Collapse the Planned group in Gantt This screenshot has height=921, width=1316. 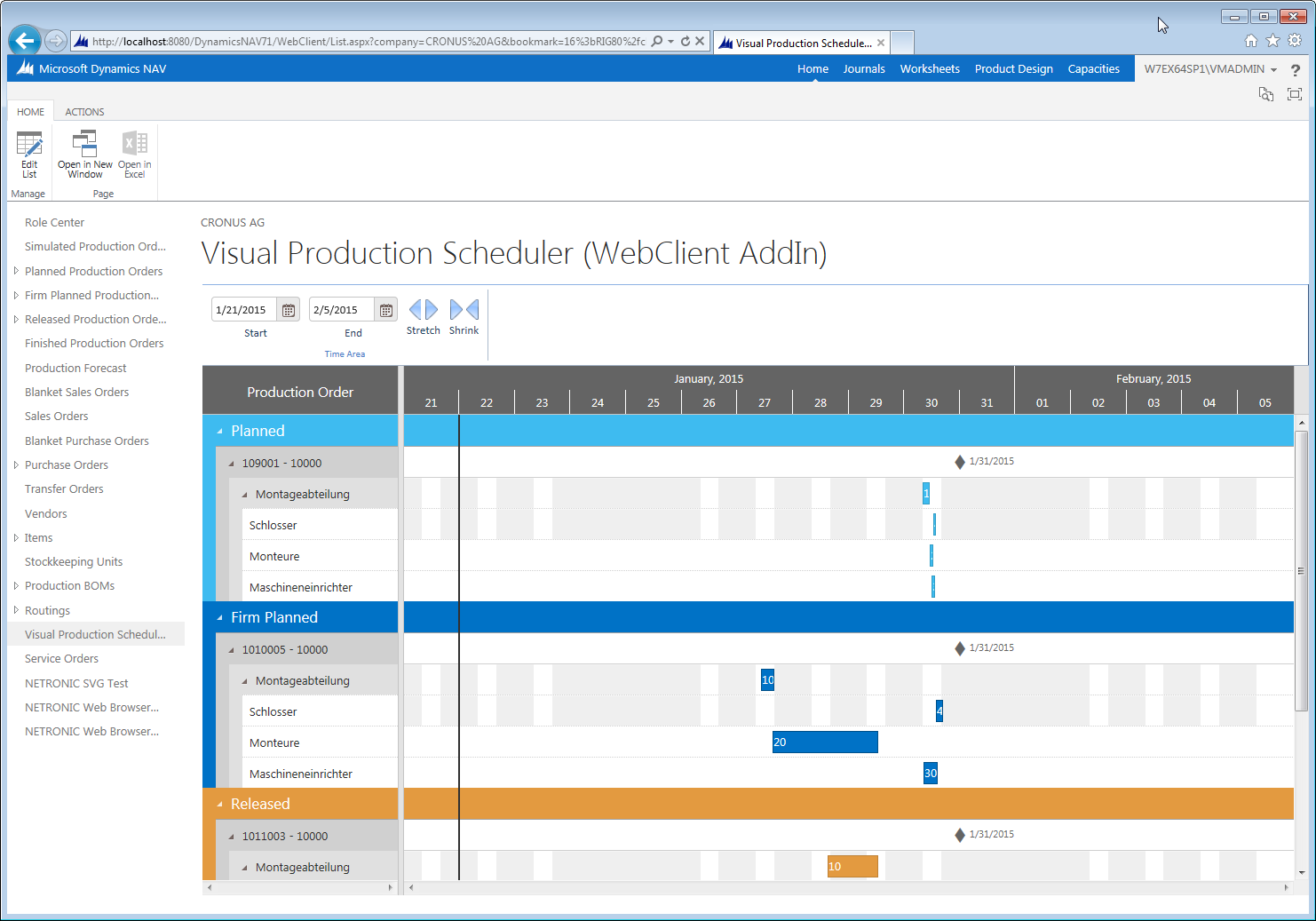click(220, 432)
